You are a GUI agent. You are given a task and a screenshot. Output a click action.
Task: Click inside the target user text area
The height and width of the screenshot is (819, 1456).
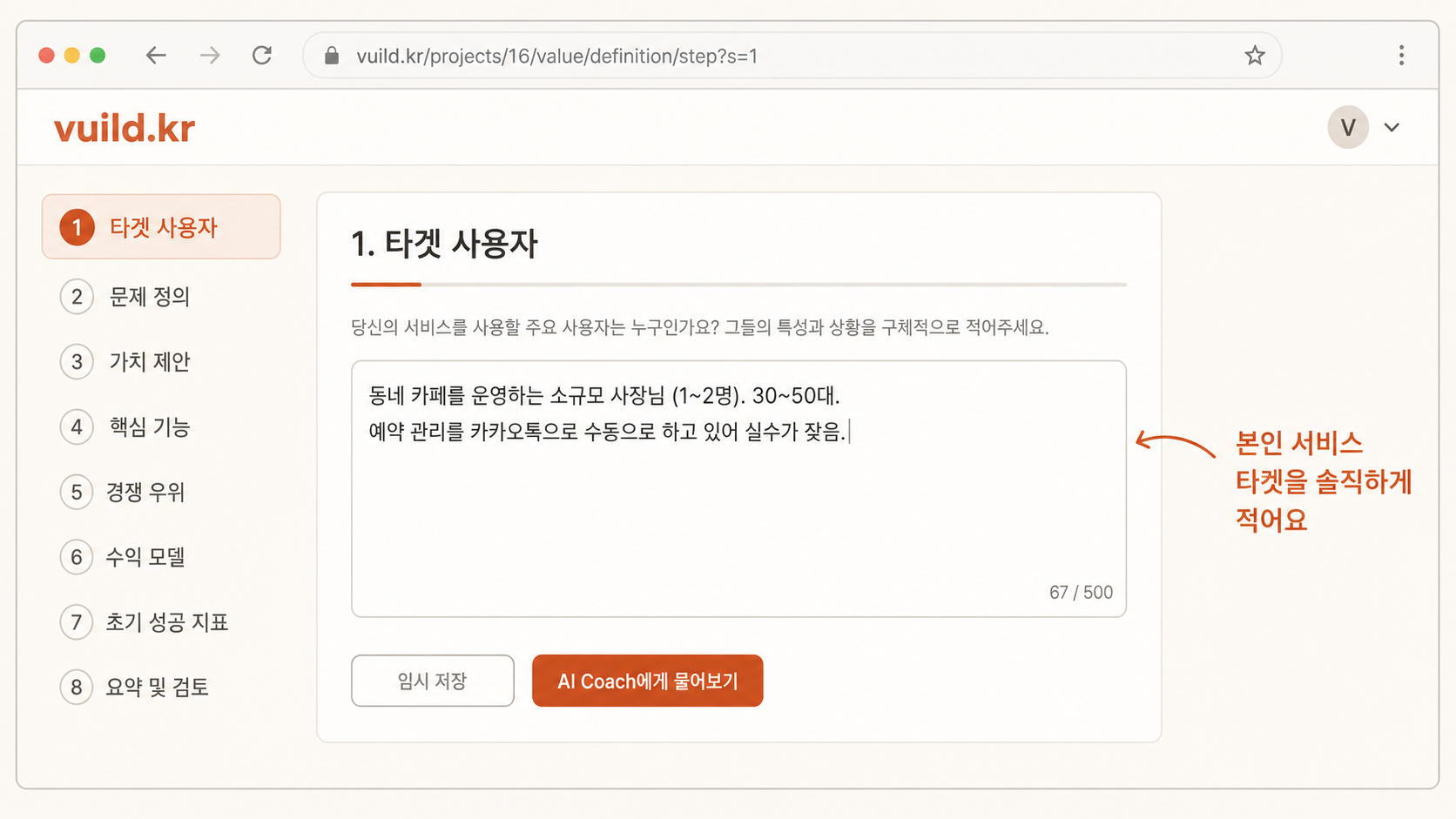click(x=738, y=489)
